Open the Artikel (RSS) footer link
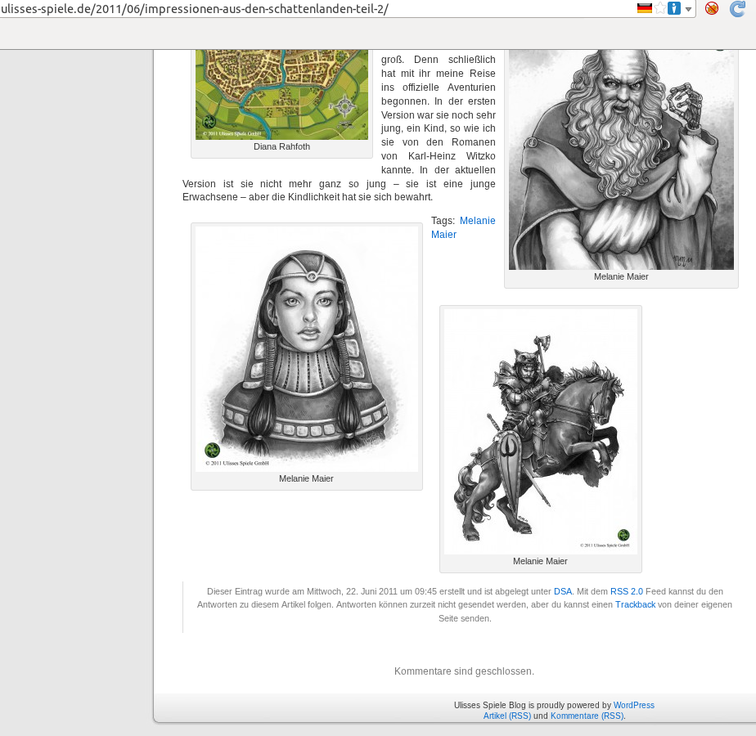 tap(507, 716)
